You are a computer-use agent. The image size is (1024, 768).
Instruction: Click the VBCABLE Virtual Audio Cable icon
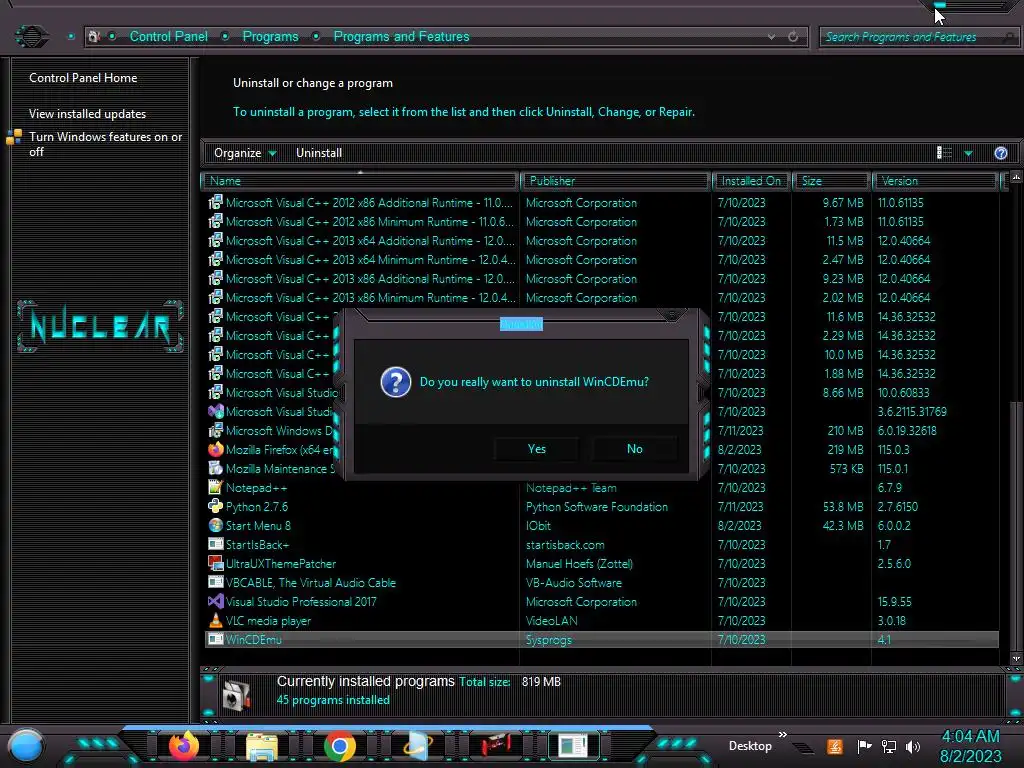point(216,582)
